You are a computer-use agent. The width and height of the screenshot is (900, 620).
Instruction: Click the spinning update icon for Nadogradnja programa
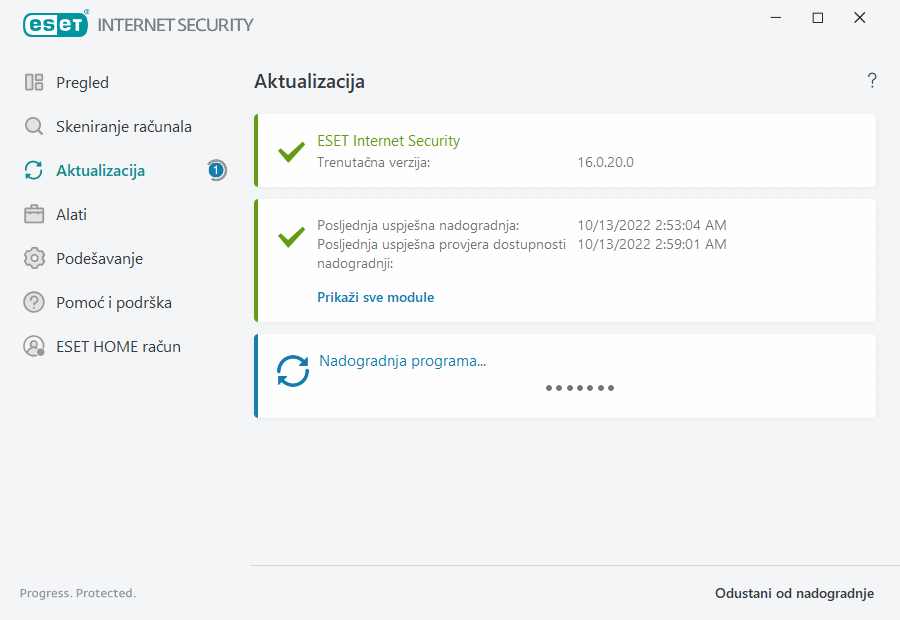293,371
